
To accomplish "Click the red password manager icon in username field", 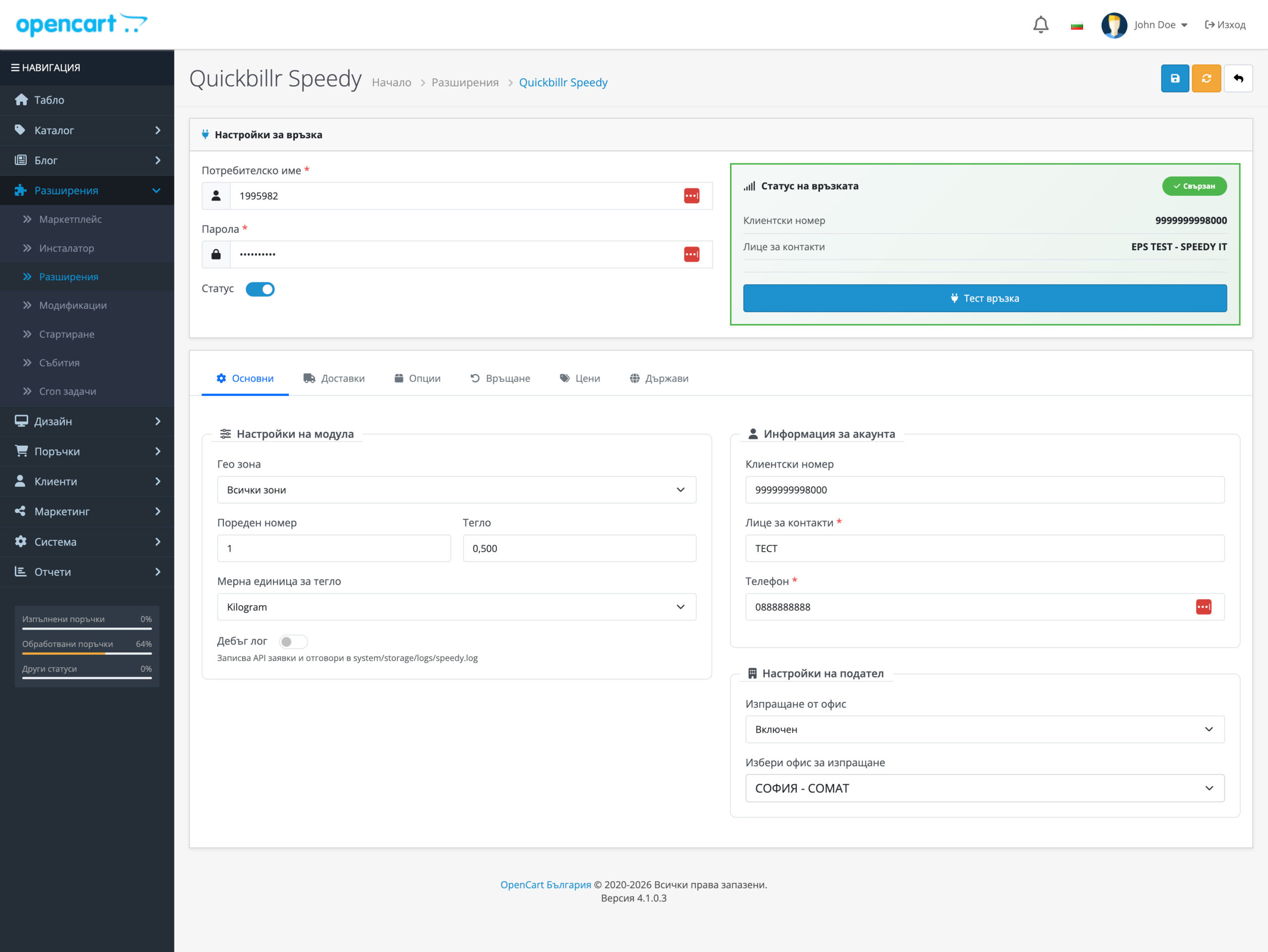I will point(691,196).
